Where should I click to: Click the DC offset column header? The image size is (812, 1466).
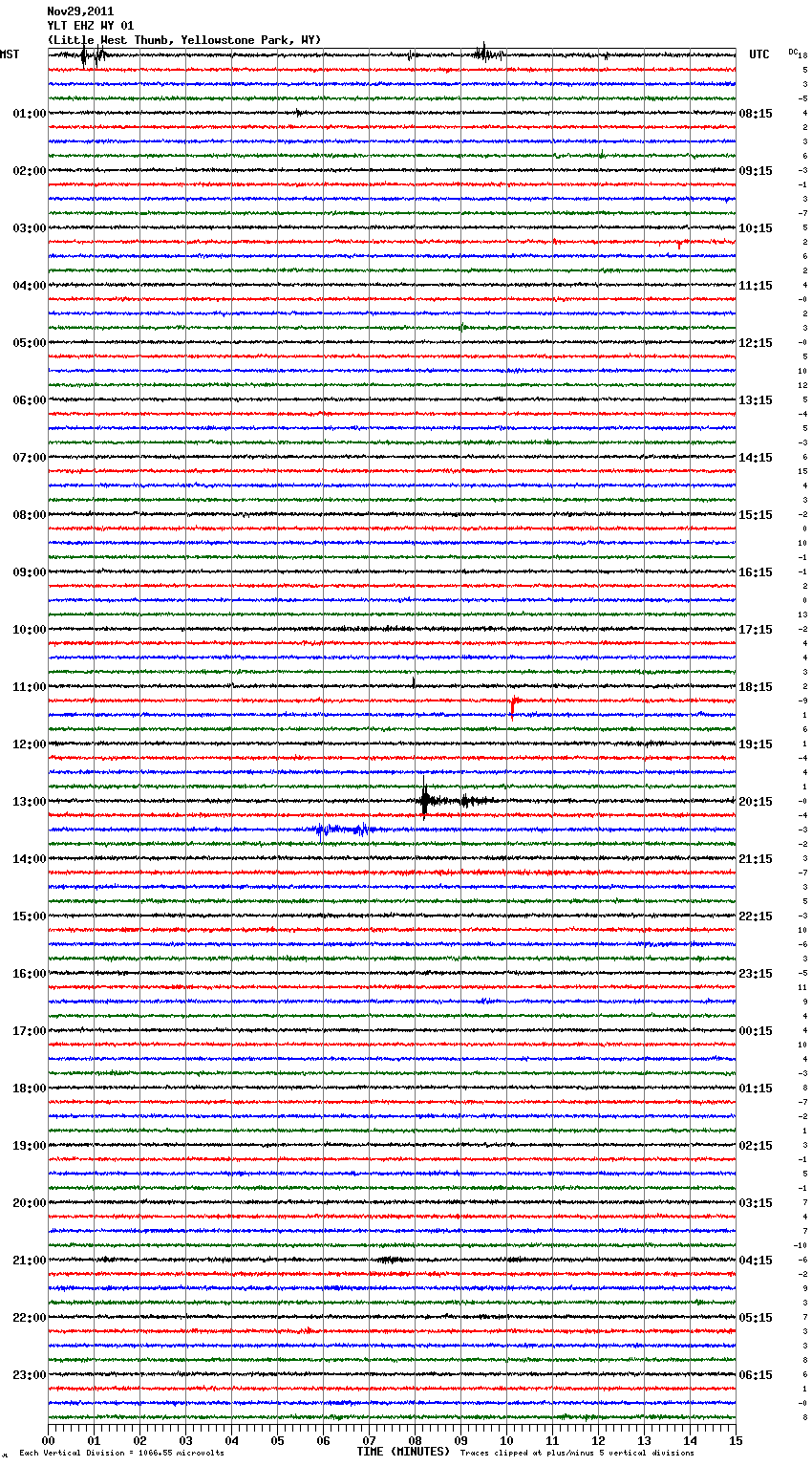pyautogui.click(x=794, y=52)
